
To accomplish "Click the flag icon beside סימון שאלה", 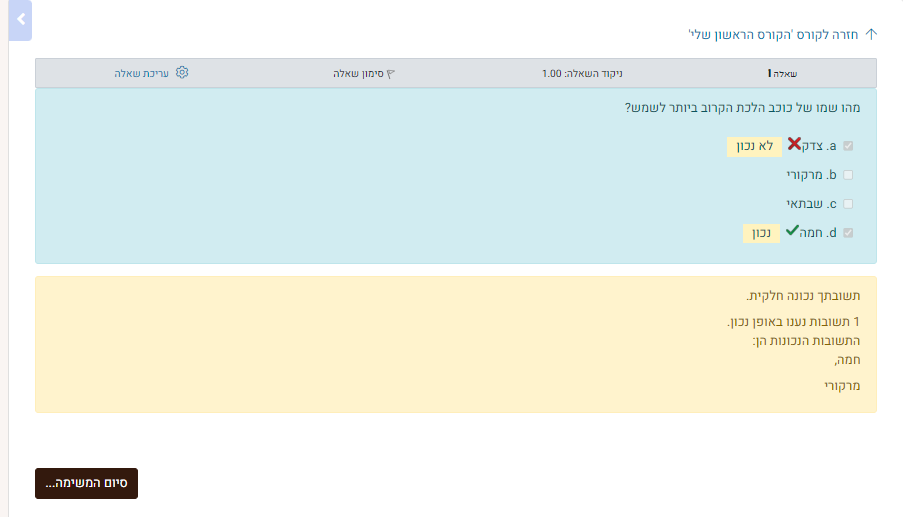I will click(390, 74).
